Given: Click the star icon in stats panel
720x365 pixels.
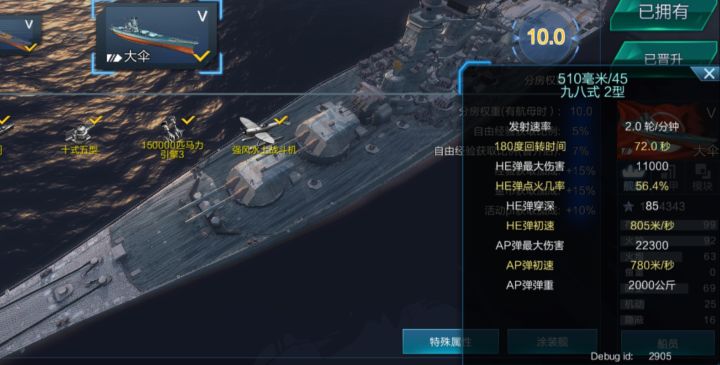Looking at the screenshot, I should click(629, 207).
